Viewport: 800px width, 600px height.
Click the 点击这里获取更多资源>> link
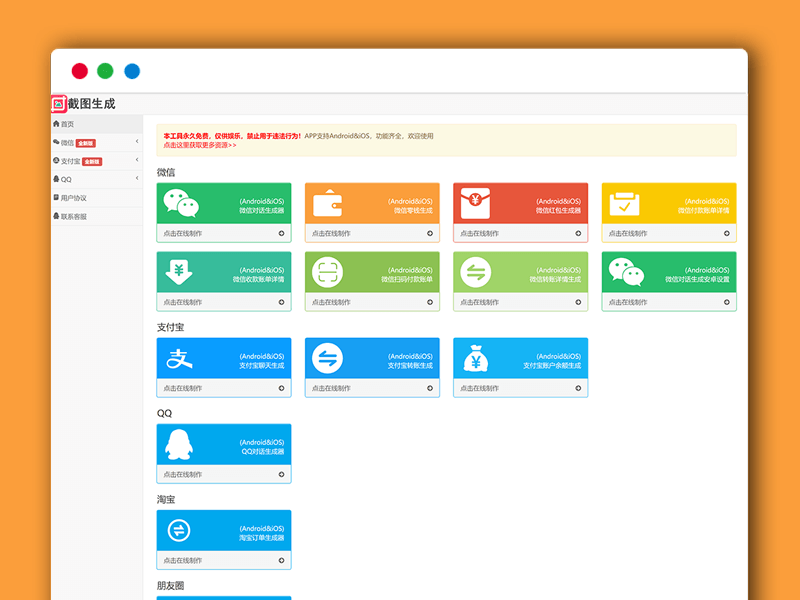point(199,145)
